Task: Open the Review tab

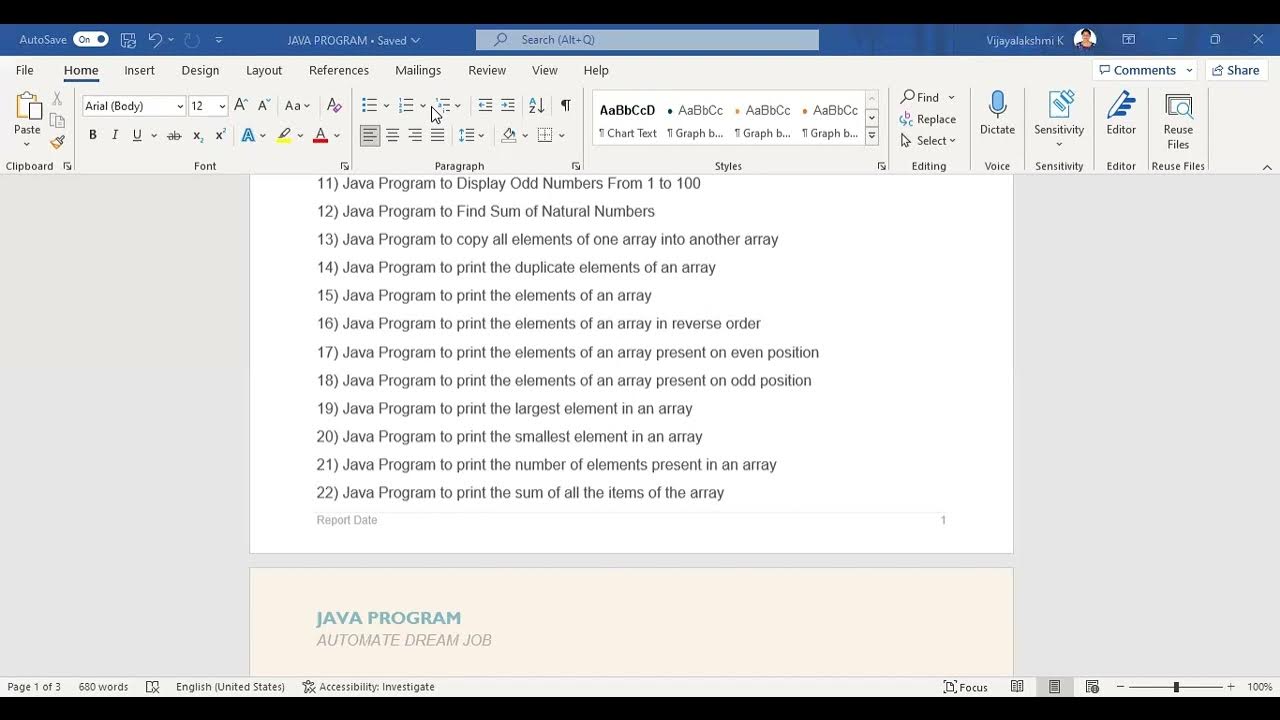Action: 487,70
